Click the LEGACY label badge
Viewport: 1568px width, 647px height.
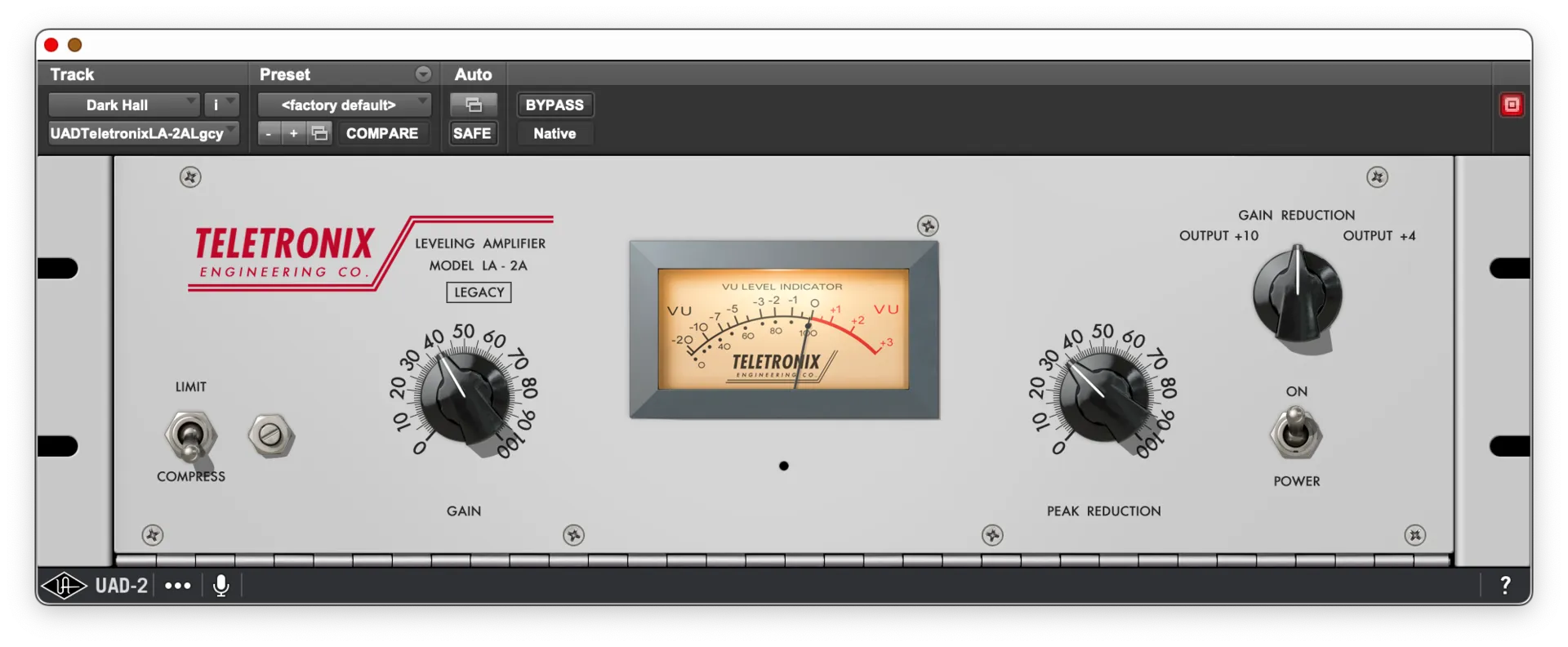click(x=479, y=292)
